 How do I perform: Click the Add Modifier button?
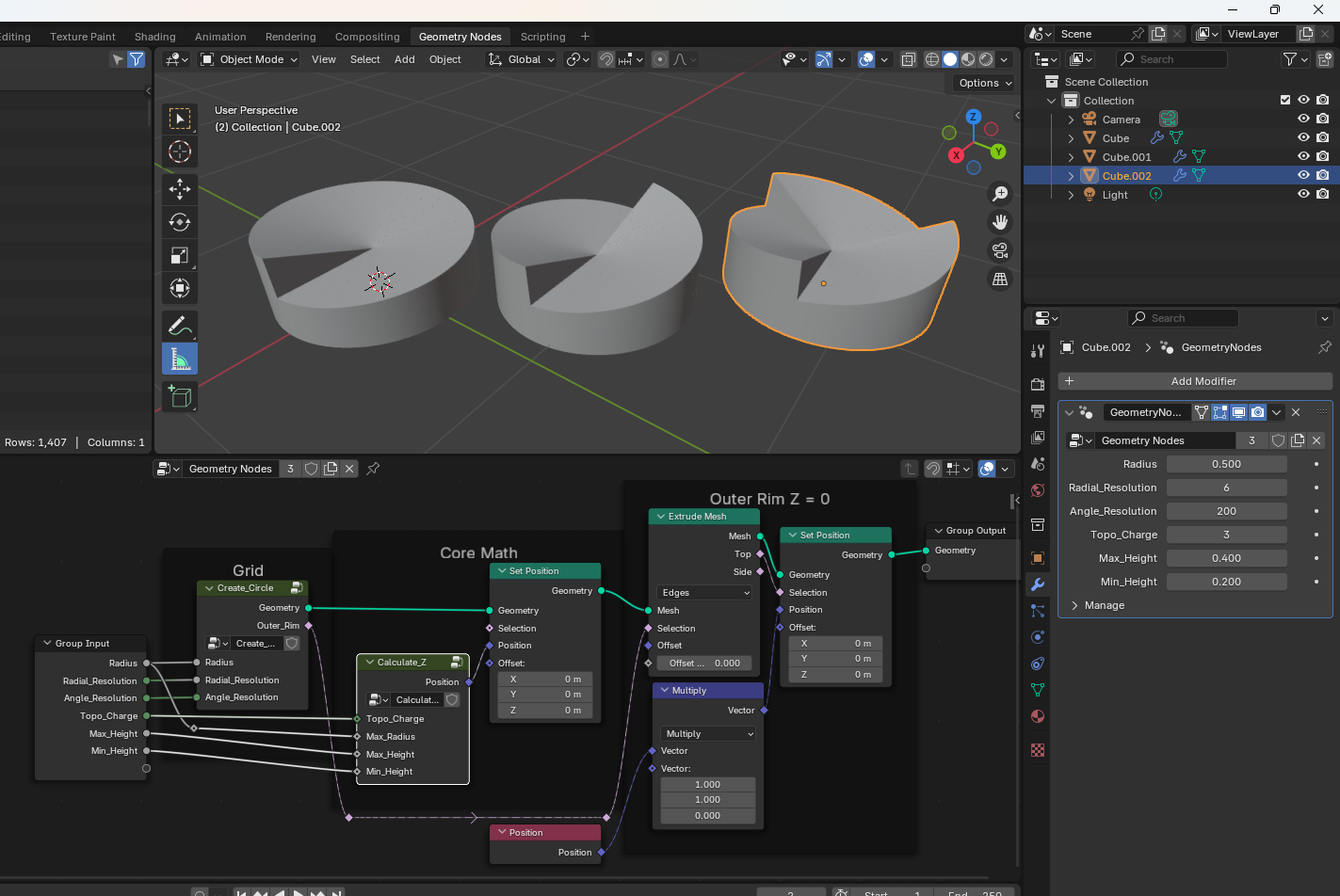tap(1195, 381)
